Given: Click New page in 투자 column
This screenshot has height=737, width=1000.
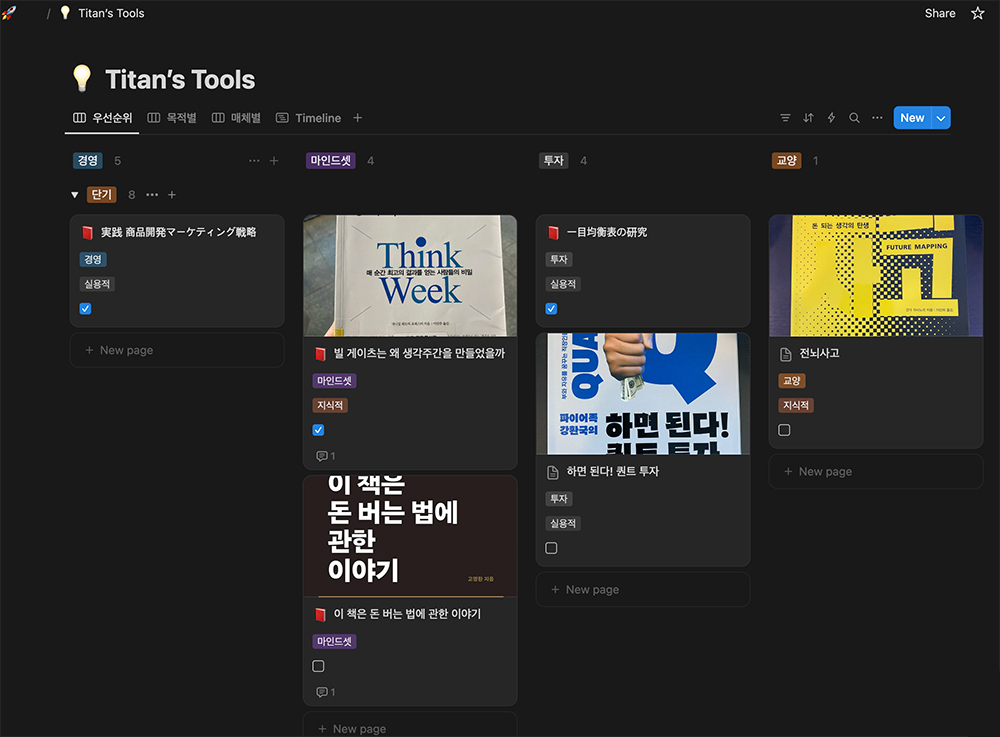Looking at the screenshot, I should [643, 590].
